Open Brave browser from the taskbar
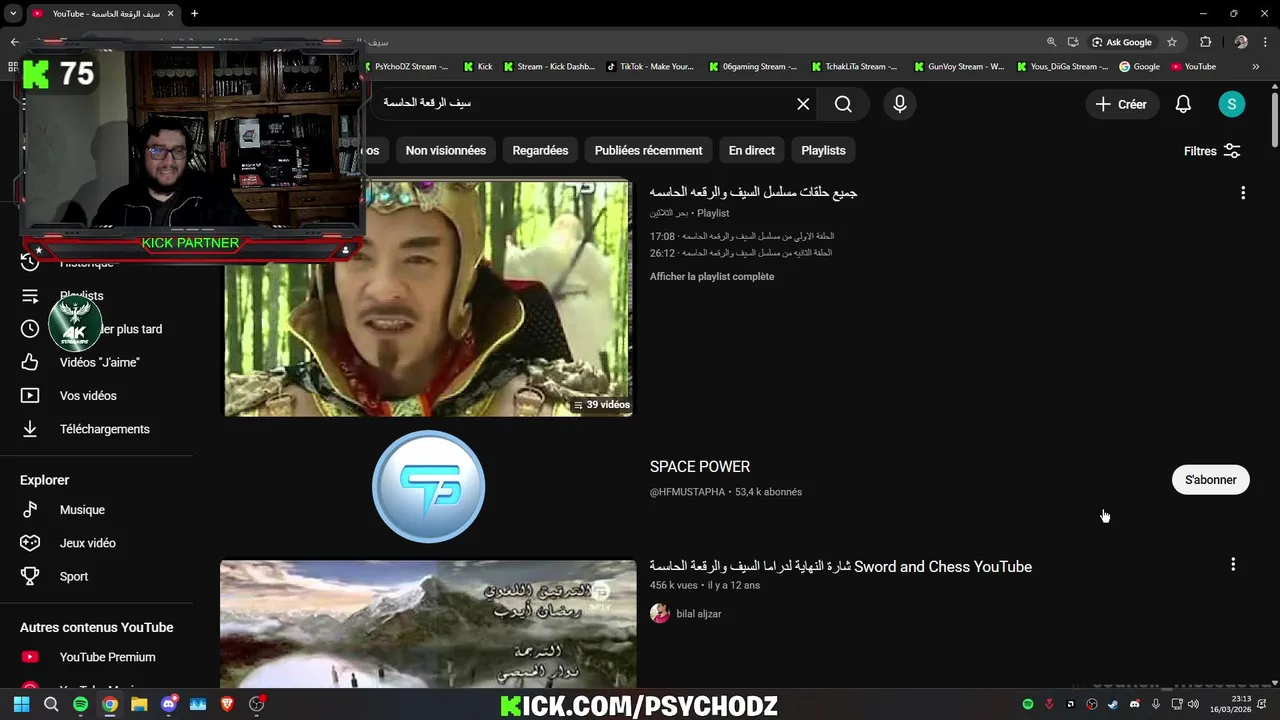The image size is (1280, 720). 227,704
